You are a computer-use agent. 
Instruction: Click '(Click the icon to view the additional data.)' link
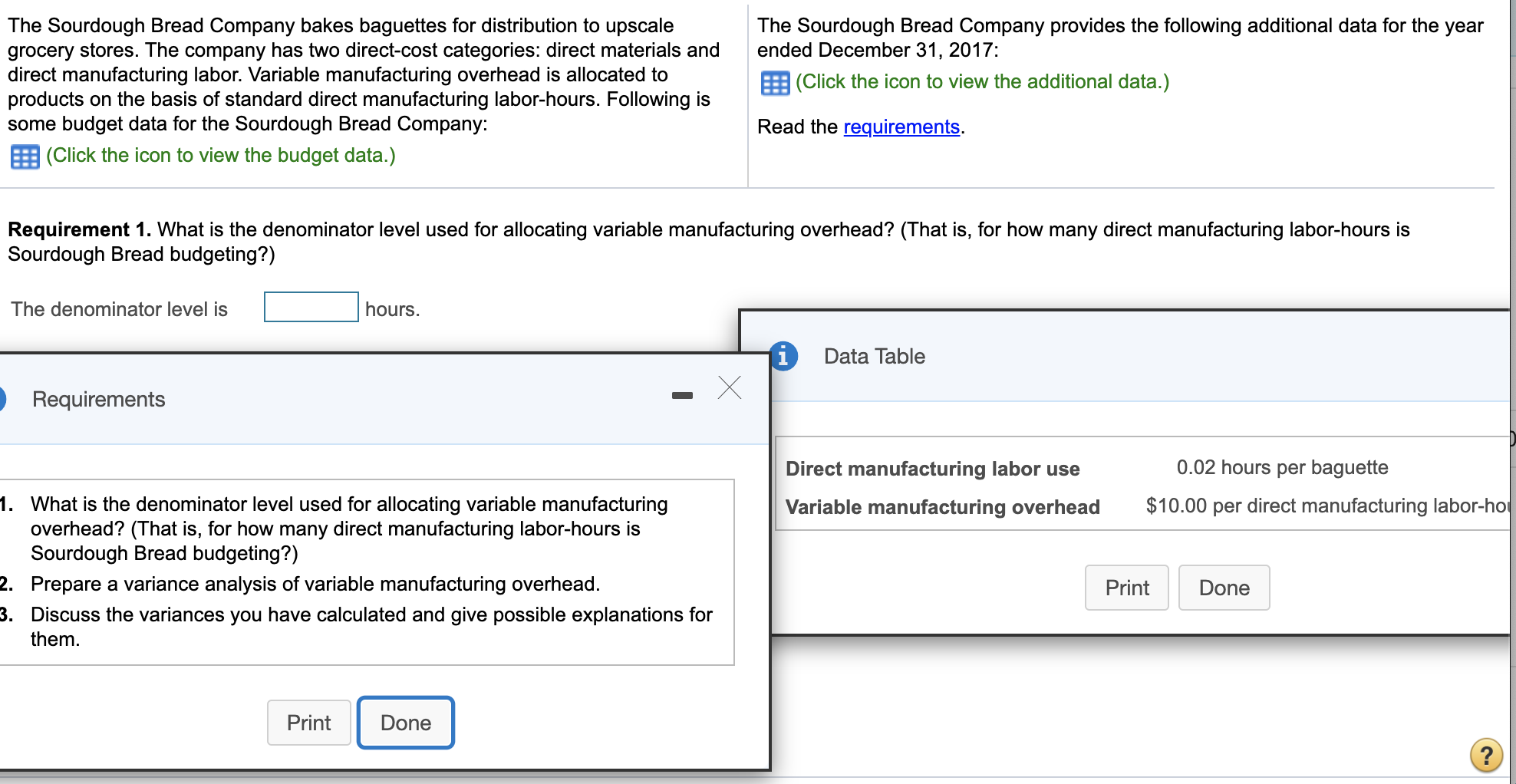[x=983, y=81]
